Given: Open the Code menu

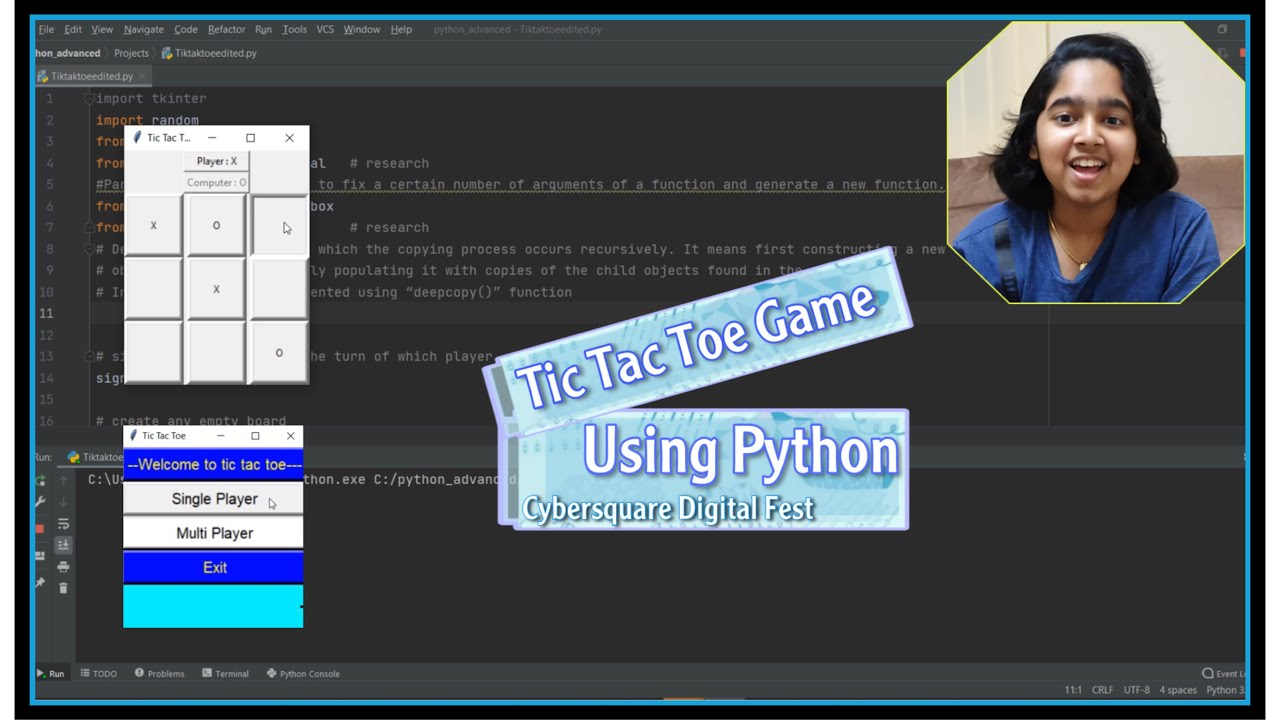Looking at the screenshot, I should tap(186, 29).
